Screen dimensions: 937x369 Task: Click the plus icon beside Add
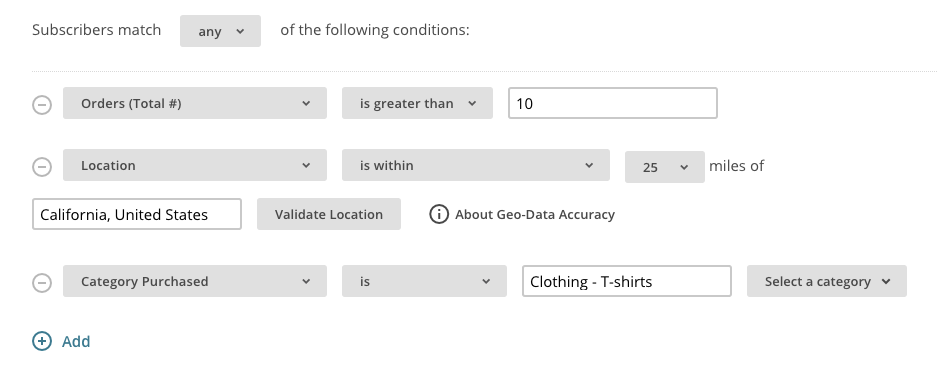click(42, 341)
